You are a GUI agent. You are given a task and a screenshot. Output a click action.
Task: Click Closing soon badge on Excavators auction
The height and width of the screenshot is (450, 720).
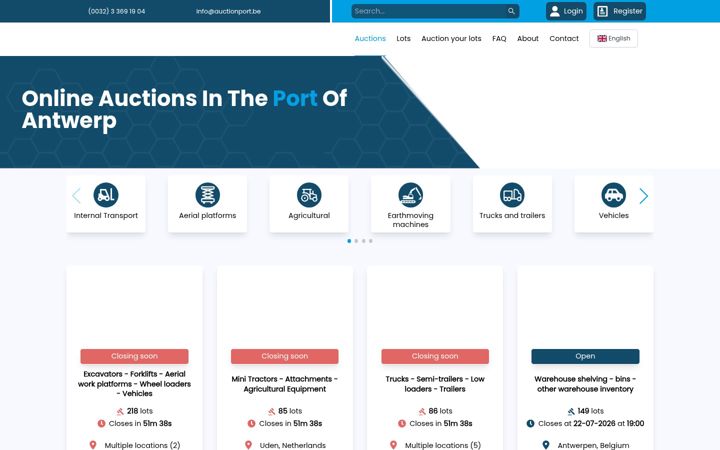pyautogui.click(x=134, y=356)
